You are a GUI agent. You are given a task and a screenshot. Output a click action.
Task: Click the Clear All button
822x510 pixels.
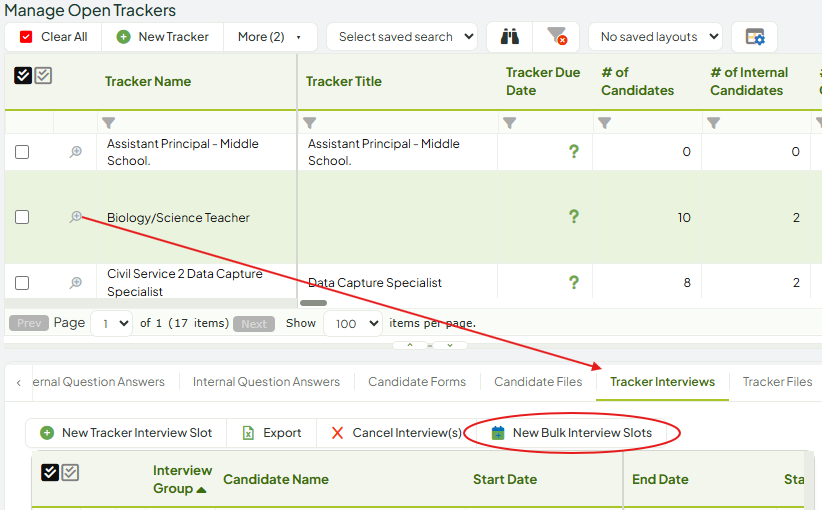pyautogui.click(x=53, y=37)
